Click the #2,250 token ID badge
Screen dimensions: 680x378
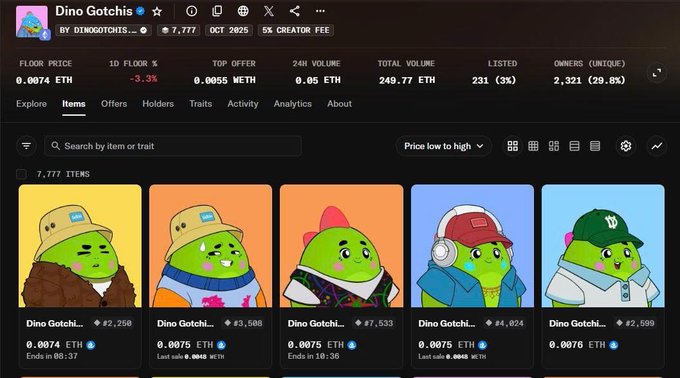tap(113, 323)
